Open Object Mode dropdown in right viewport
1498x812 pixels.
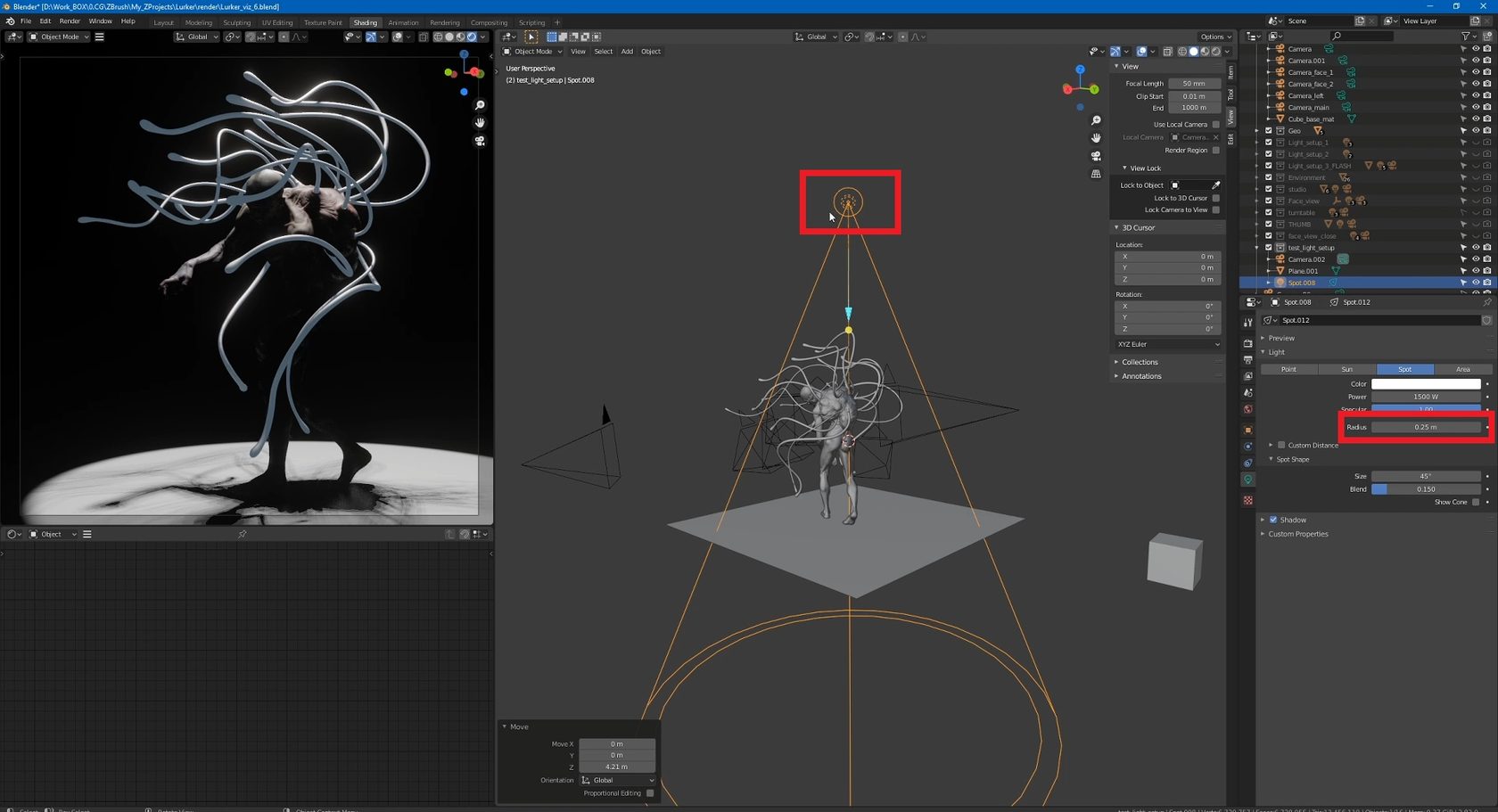point(533,52)
